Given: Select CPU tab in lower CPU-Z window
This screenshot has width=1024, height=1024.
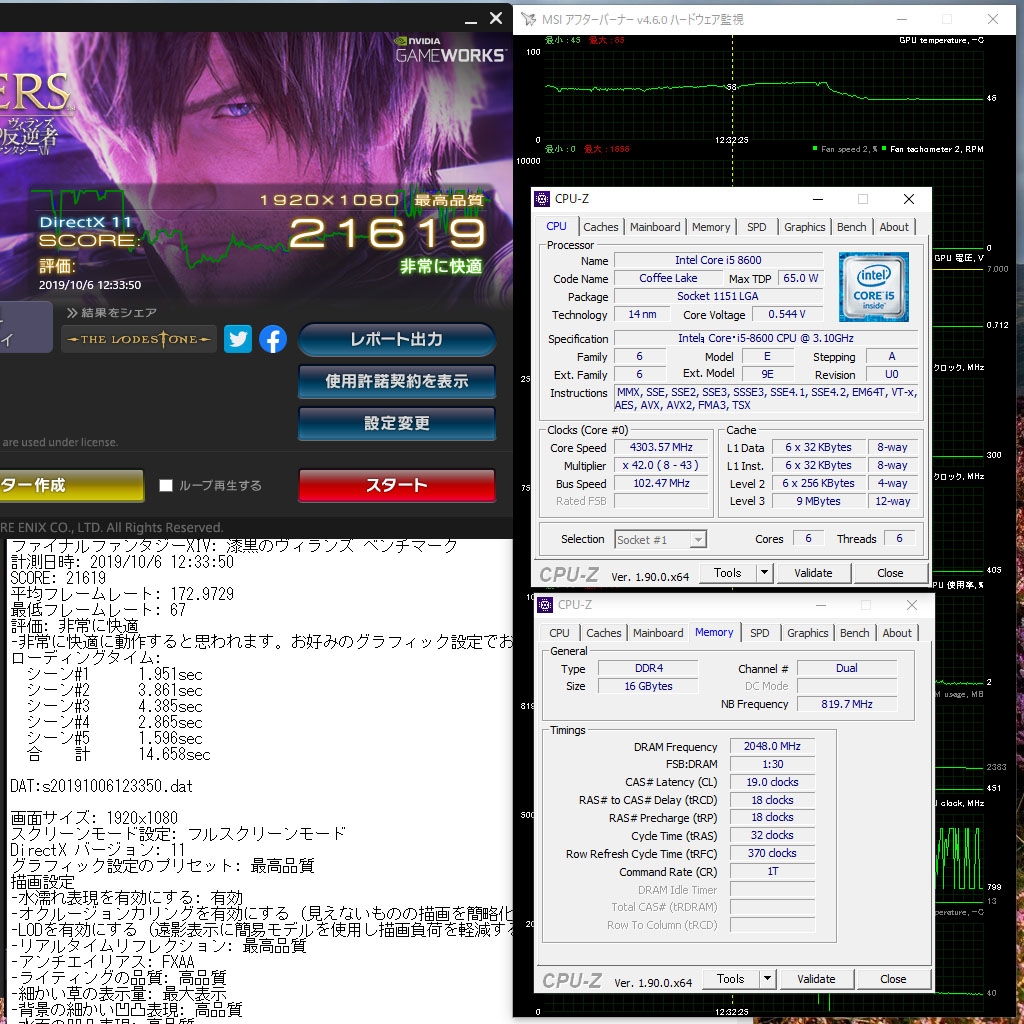Looking at the screenshot, I should (x=559, y=633).
